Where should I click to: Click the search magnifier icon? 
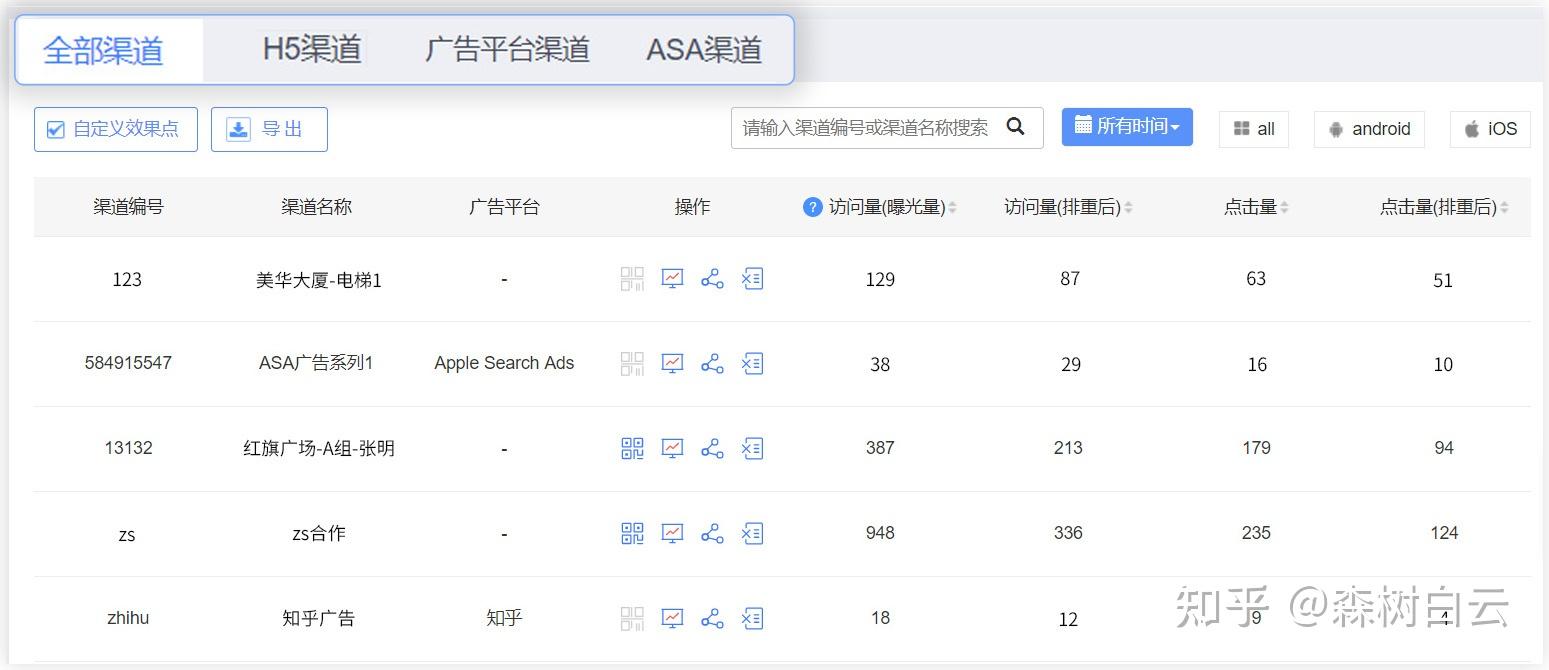[1016, 128]
